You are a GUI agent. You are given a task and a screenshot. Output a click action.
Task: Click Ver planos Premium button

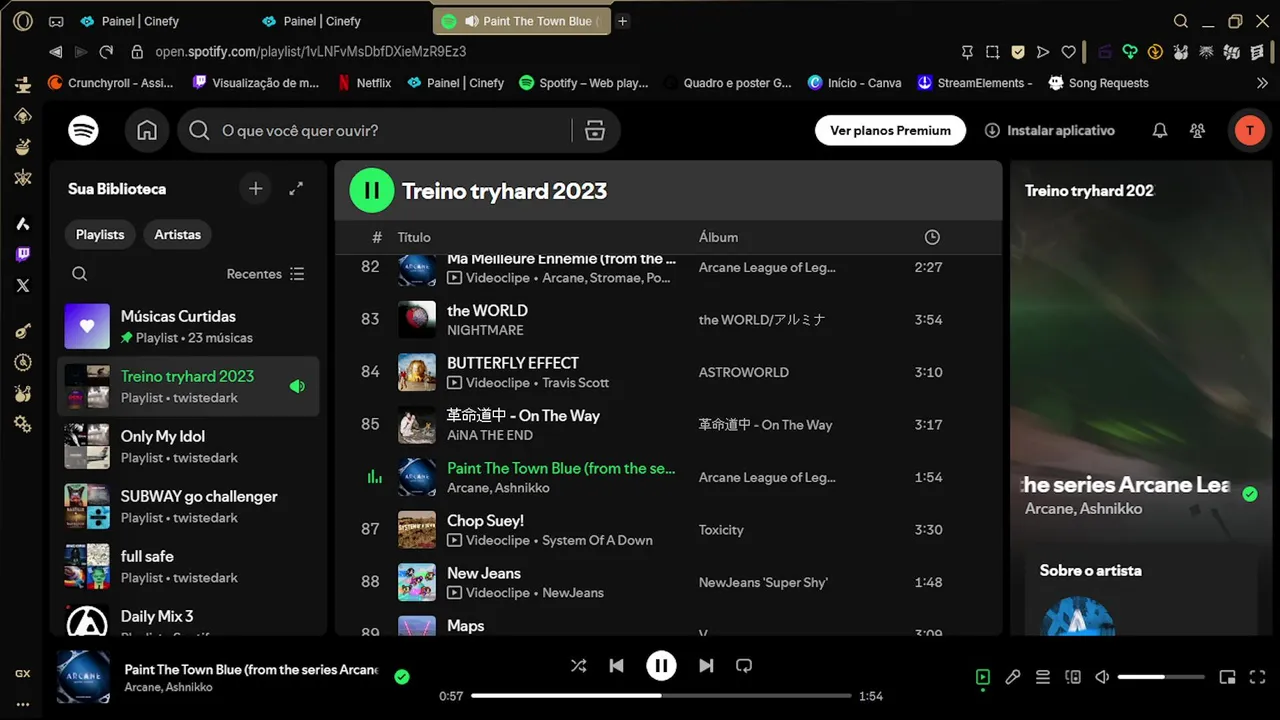point(890,130)
